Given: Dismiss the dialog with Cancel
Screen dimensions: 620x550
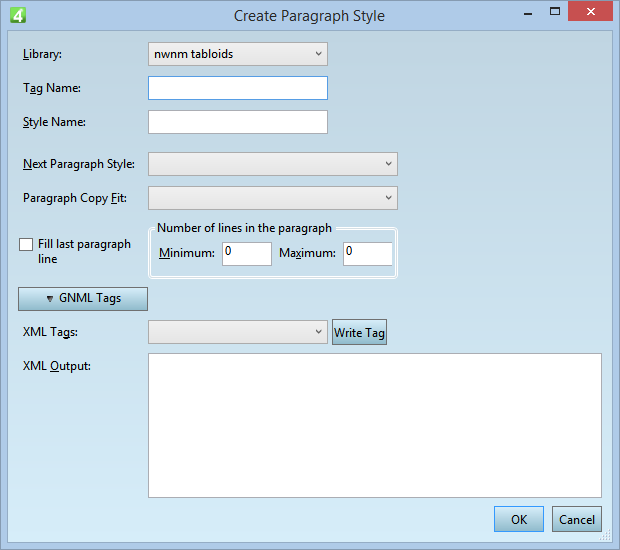Looking at the screenshot, I should 577,519.
